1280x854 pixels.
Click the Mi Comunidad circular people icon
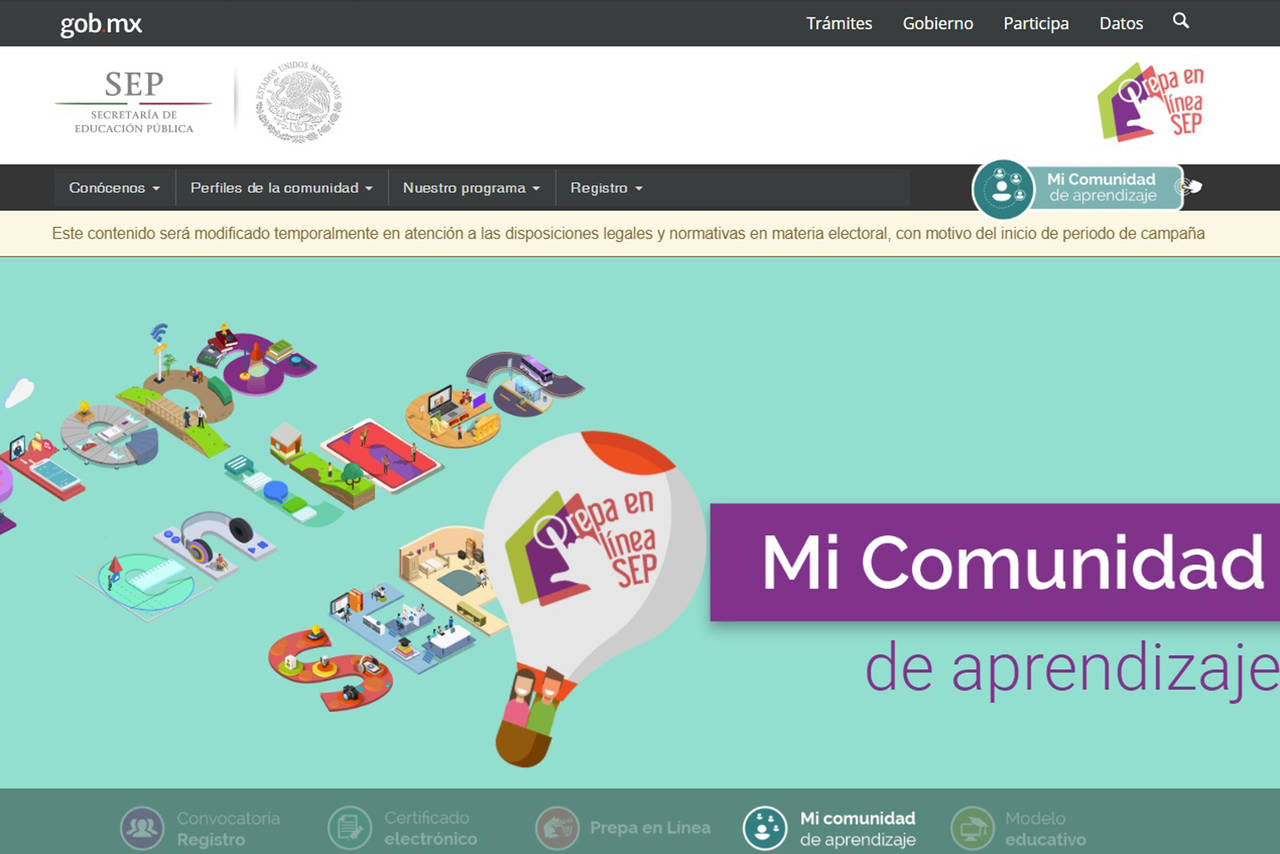1003,189
